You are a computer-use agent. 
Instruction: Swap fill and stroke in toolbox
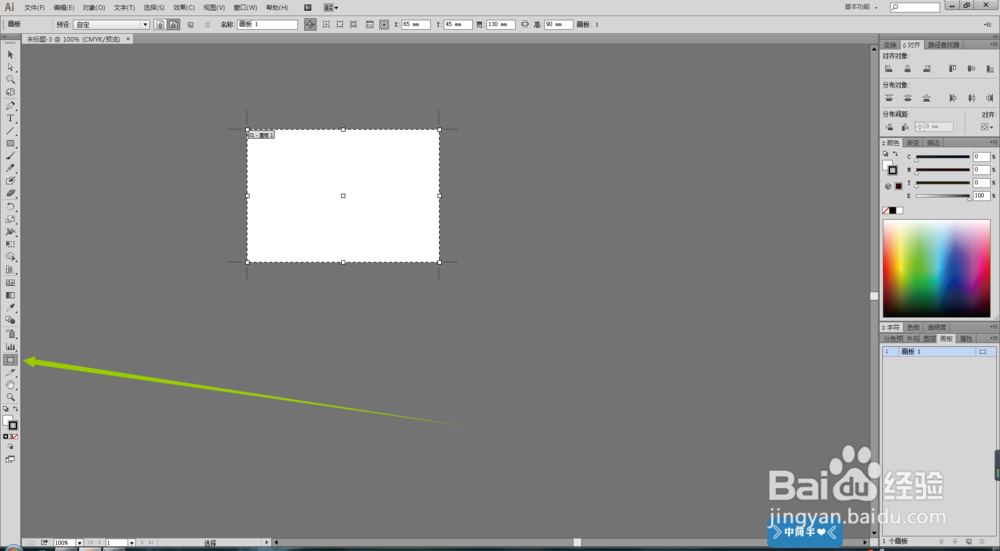click(15, 408)
